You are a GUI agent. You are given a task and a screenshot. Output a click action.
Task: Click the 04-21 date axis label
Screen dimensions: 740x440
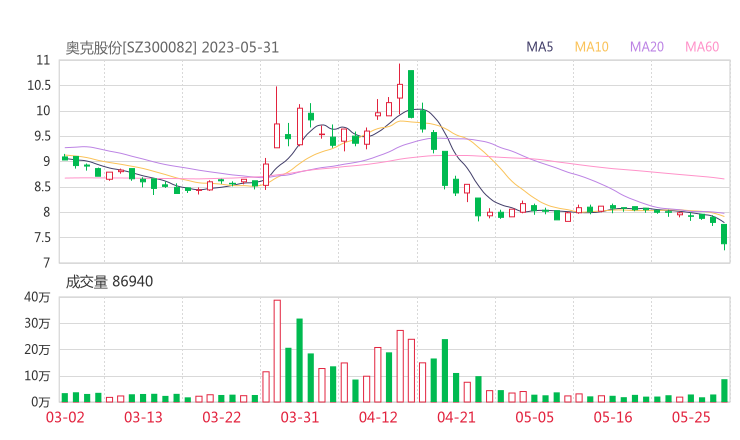pos(456,417)
